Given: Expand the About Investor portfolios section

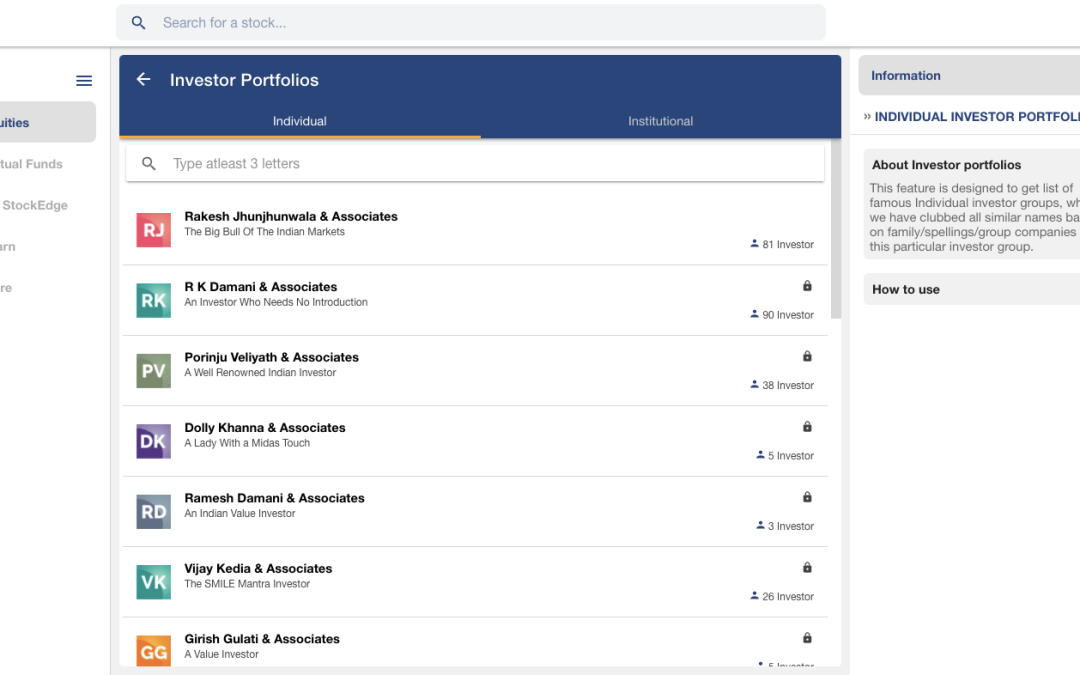Looking at the screenshot, I should (971, 165).
